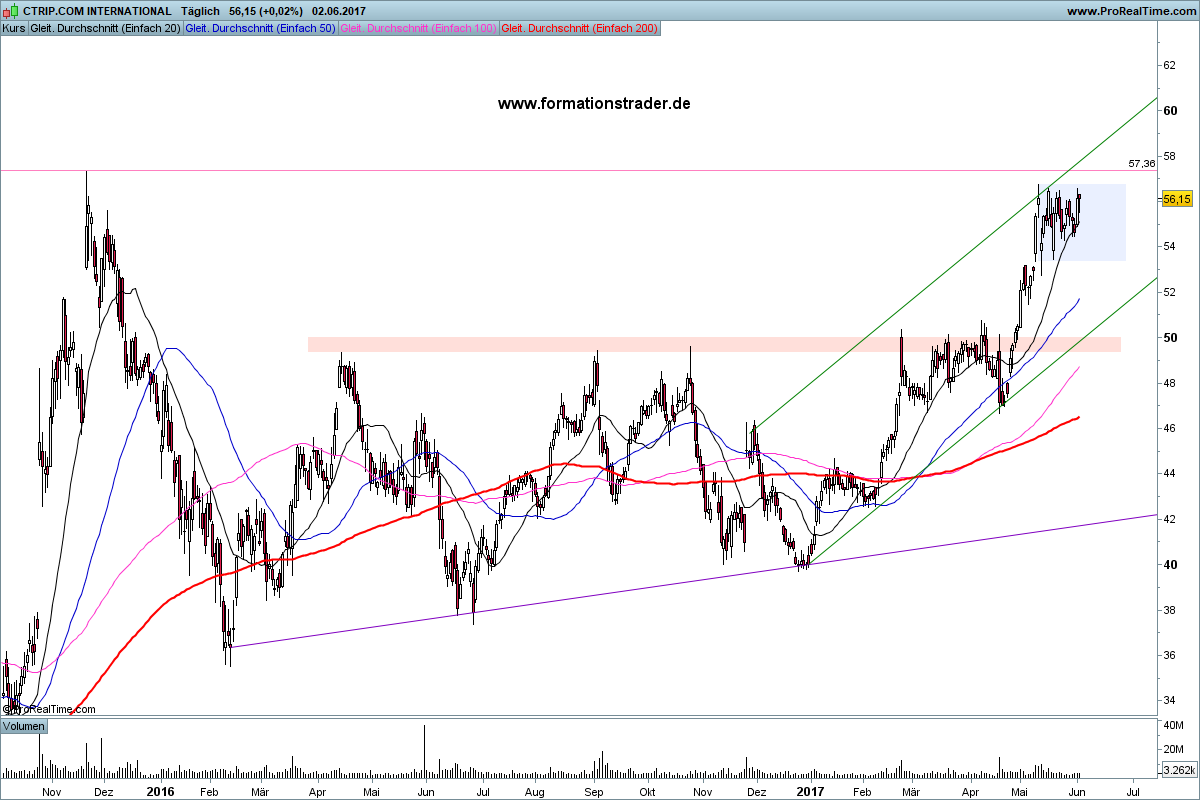Click the 57,36 resistance level label

[1140, 163]
